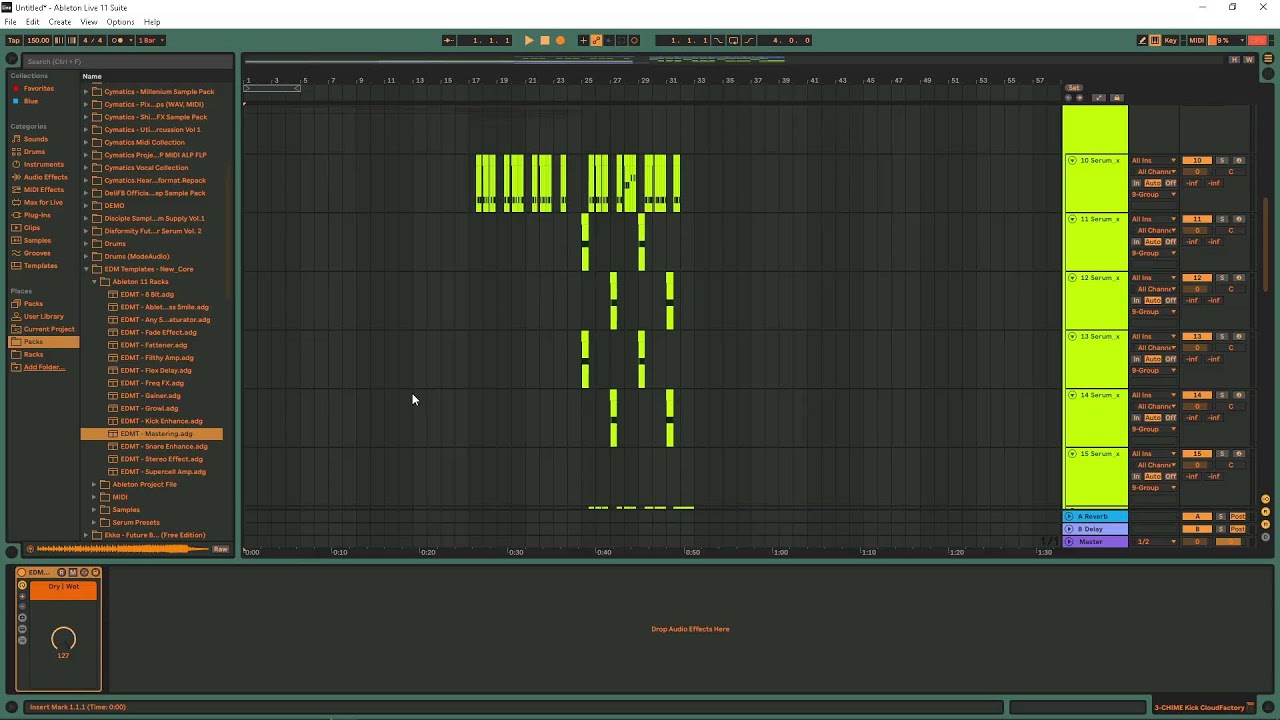The image size is (1280, 720).
Task: Collapse the EDM Templates - New_Core folder
Action: pos(87,269)
